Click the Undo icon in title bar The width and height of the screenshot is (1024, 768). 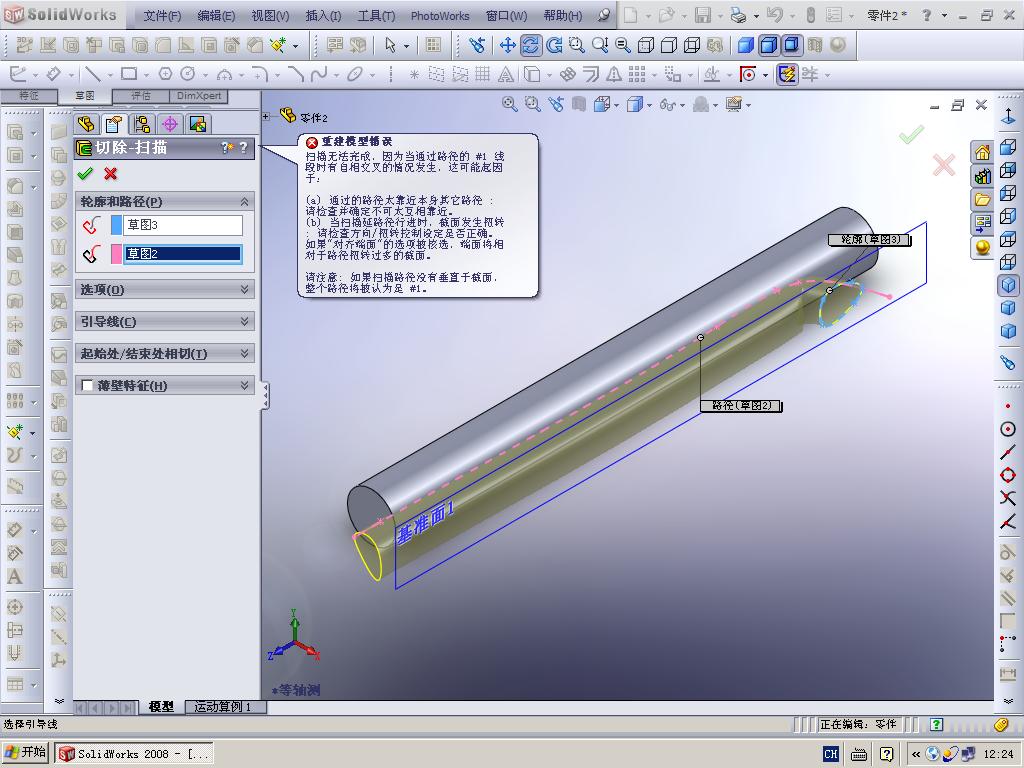775,14
